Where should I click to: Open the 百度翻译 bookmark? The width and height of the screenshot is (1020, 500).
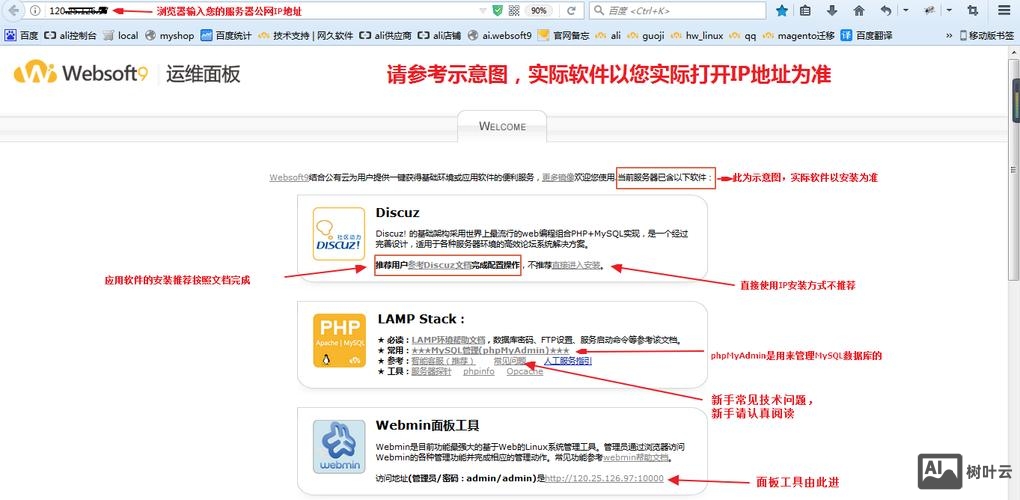tap(867, 36)
